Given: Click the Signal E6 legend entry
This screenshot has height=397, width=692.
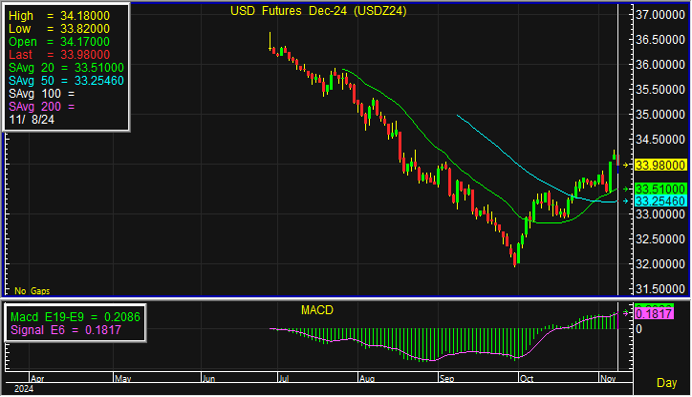Looking at the screenshot, I should [65, 330].
